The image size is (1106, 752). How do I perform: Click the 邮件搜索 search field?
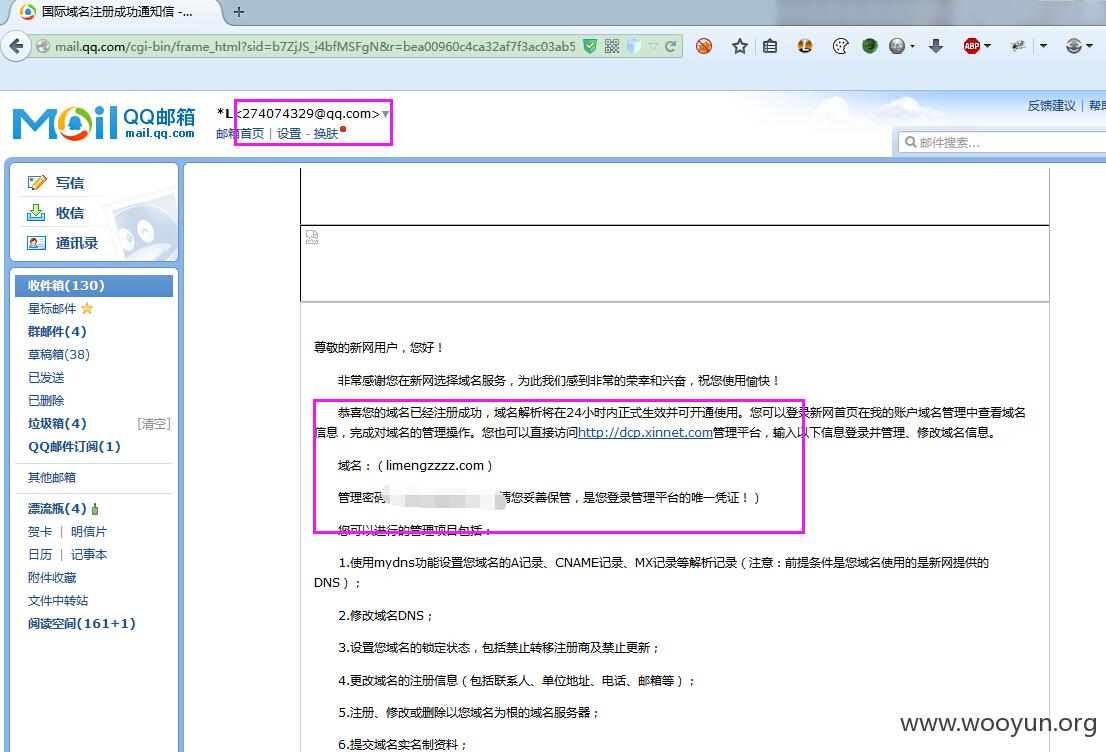coord(1002,142)
